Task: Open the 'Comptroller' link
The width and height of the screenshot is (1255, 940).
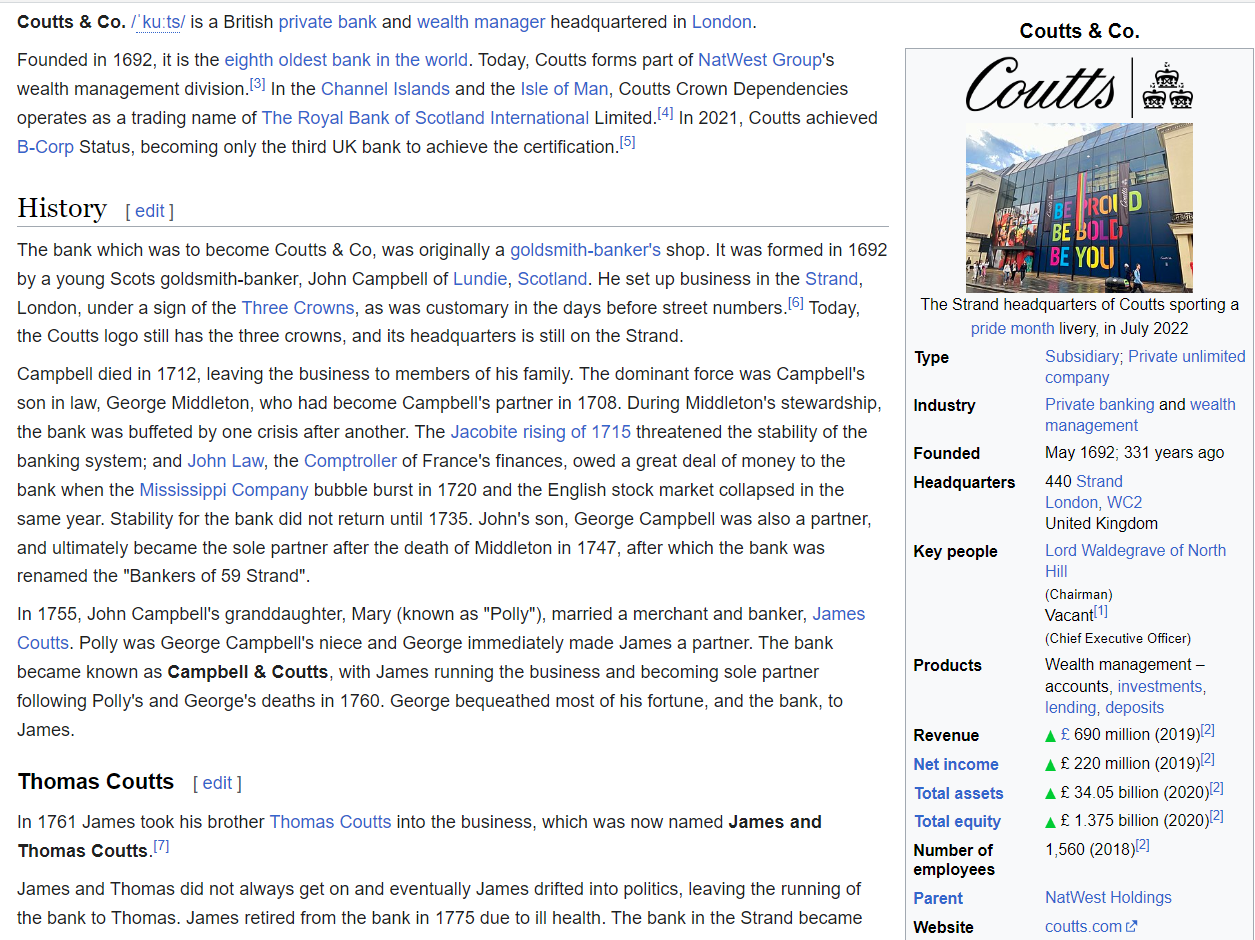Action: coord(351,462)
